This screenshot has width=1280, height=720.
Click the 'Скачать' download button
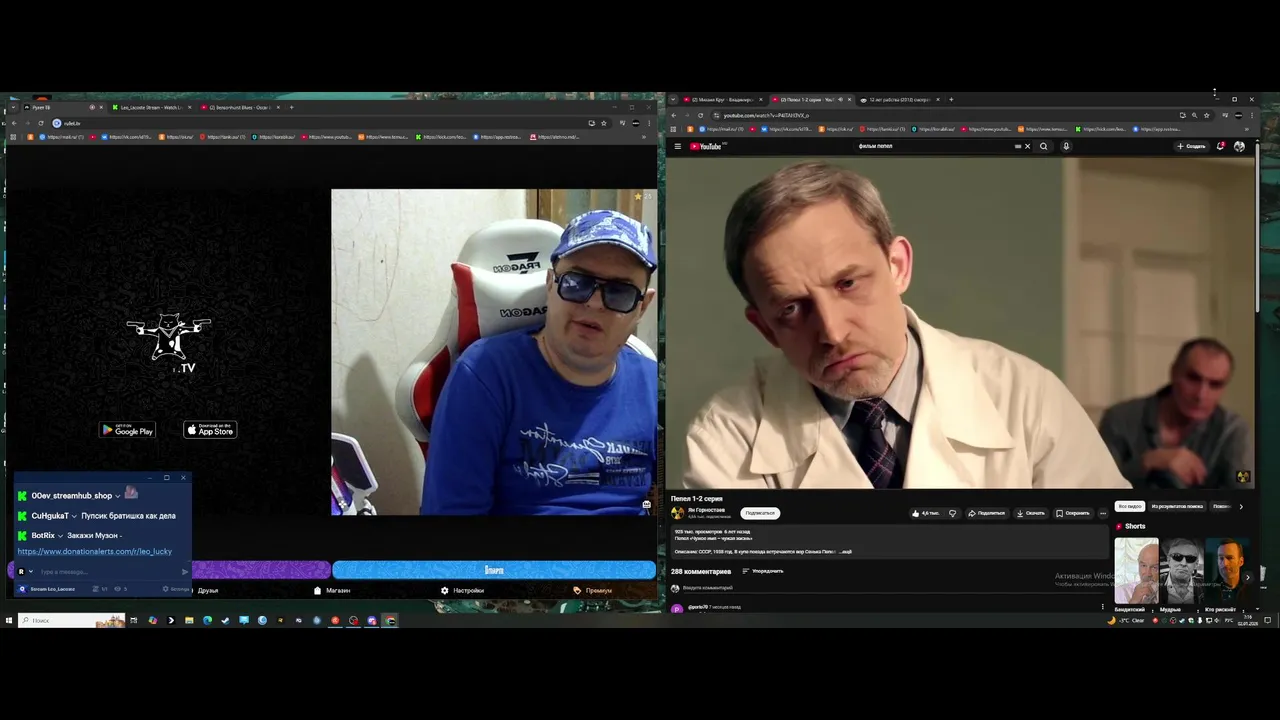(x=1030, y=513)
